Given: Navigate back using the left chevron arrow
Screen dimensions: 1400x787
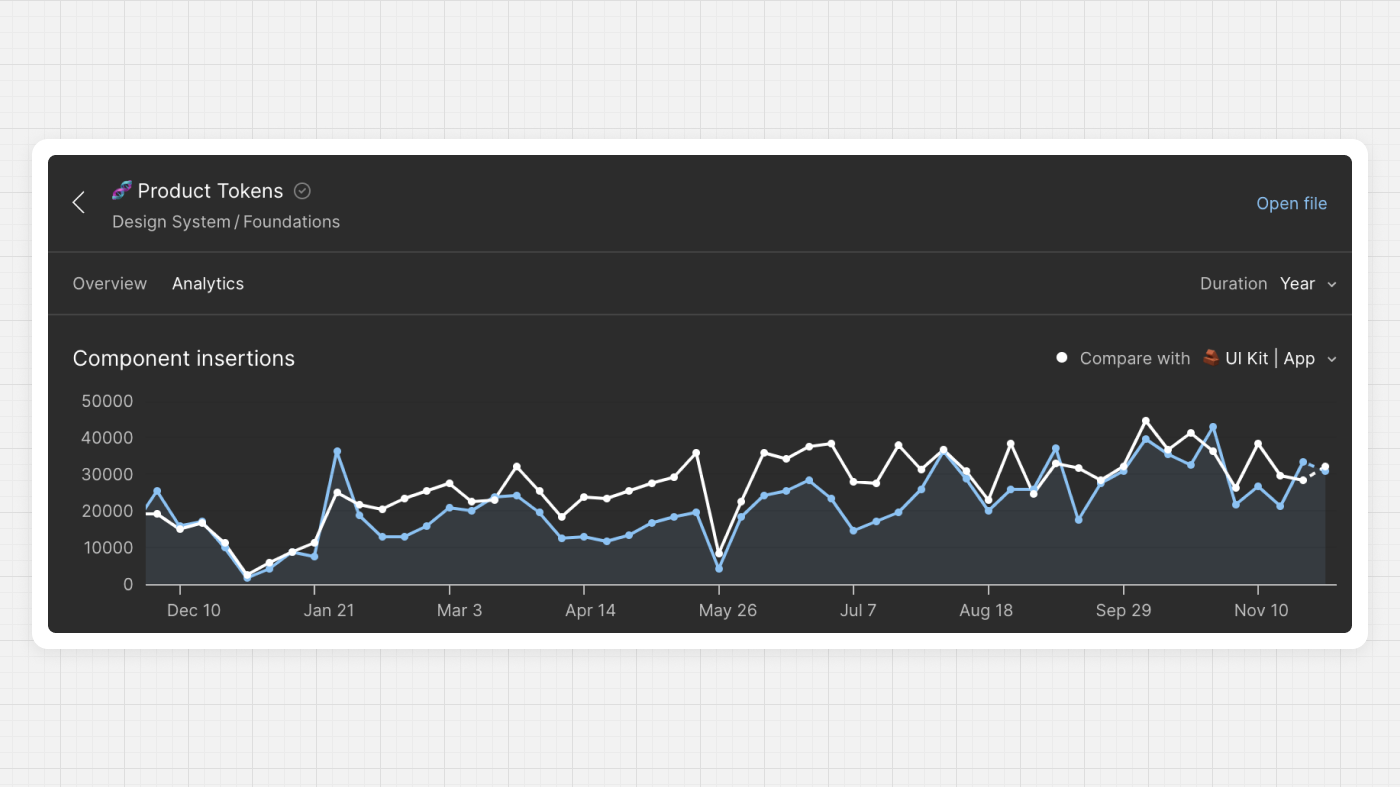Looking at the screenshot, I should pos(78,202).
